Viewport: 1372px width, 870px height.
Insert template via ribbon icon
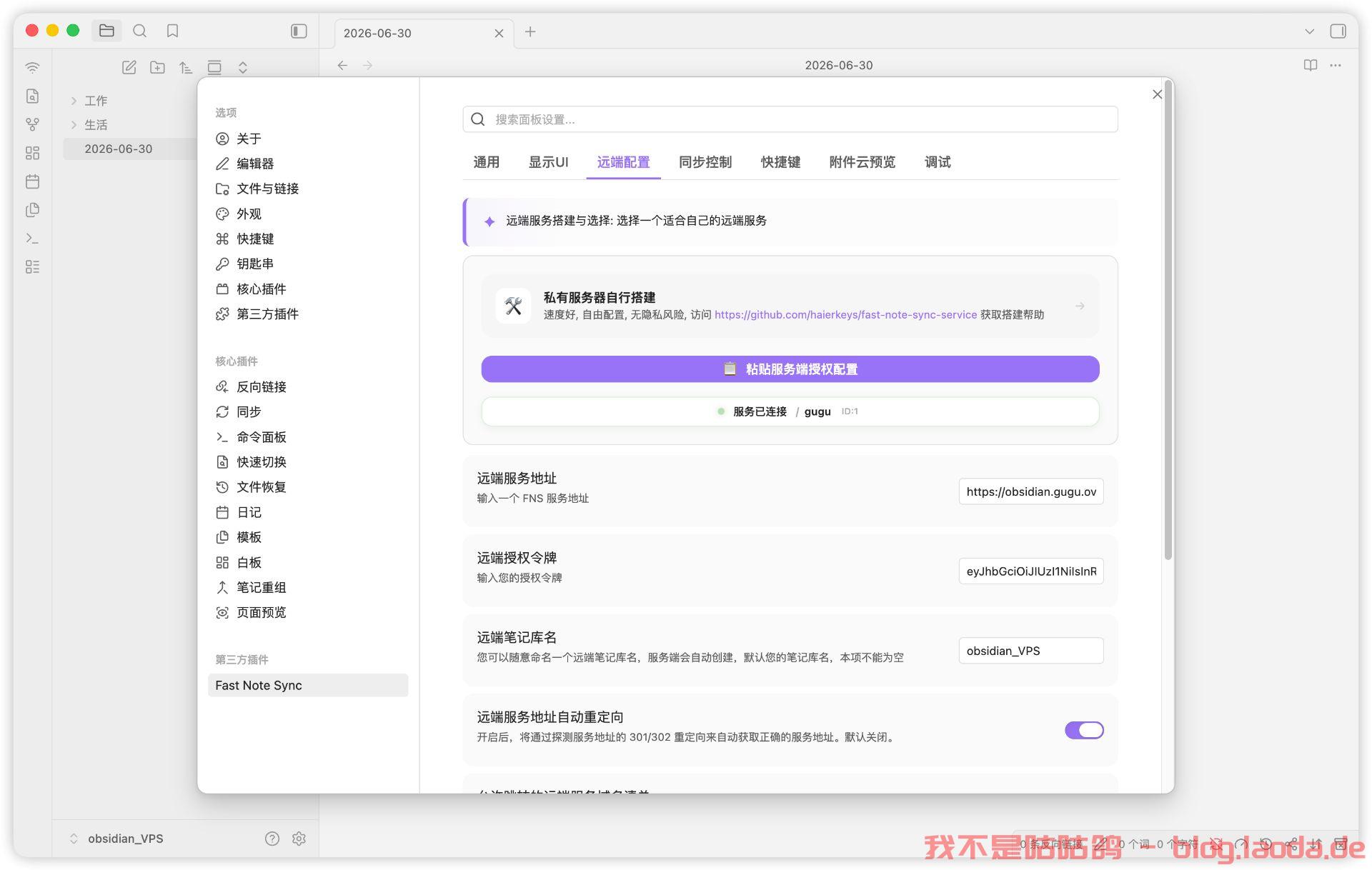click(x=32, y=210)
